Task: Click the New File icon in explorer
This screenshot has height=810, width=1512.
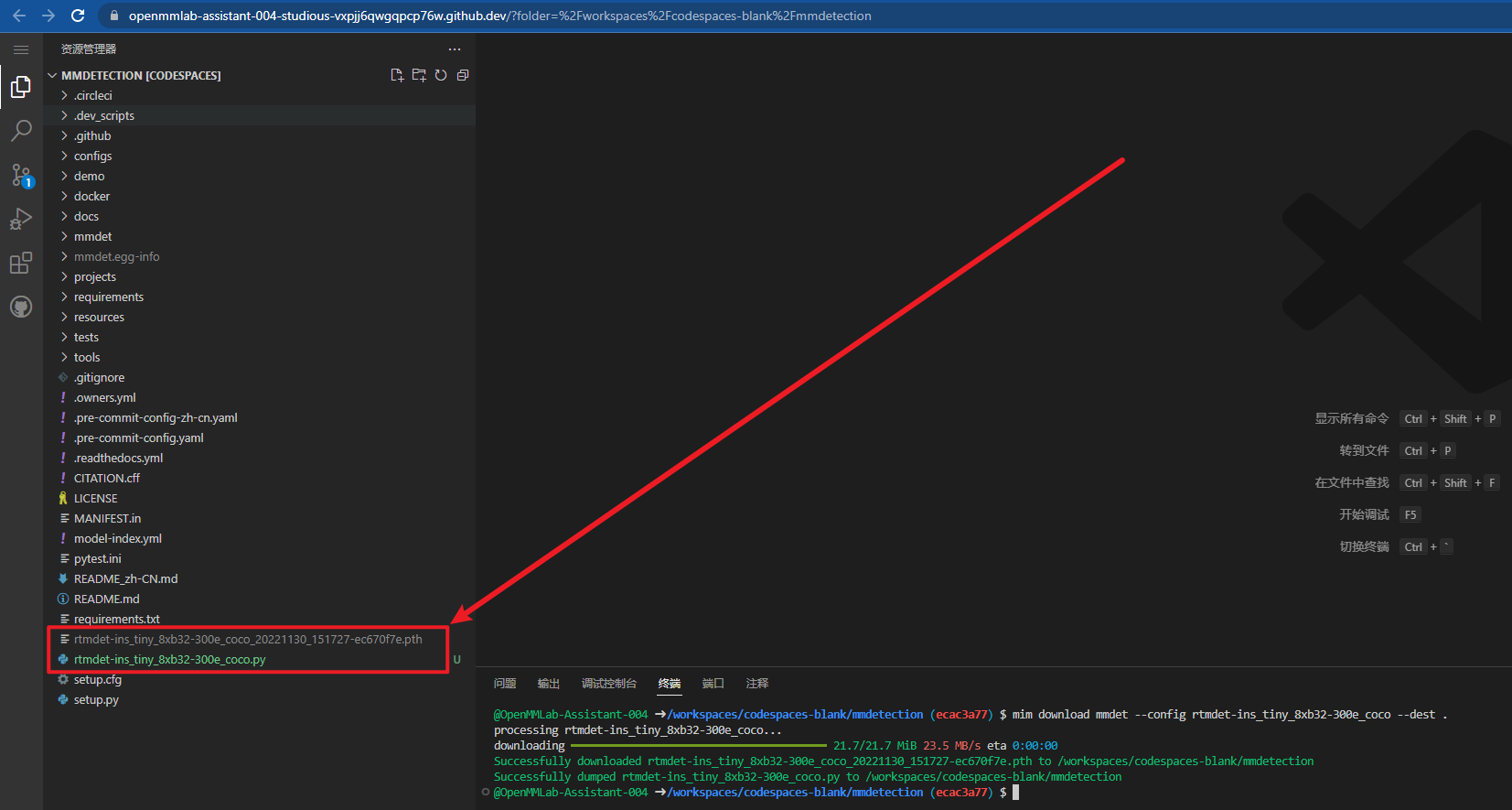Action: 397,75
